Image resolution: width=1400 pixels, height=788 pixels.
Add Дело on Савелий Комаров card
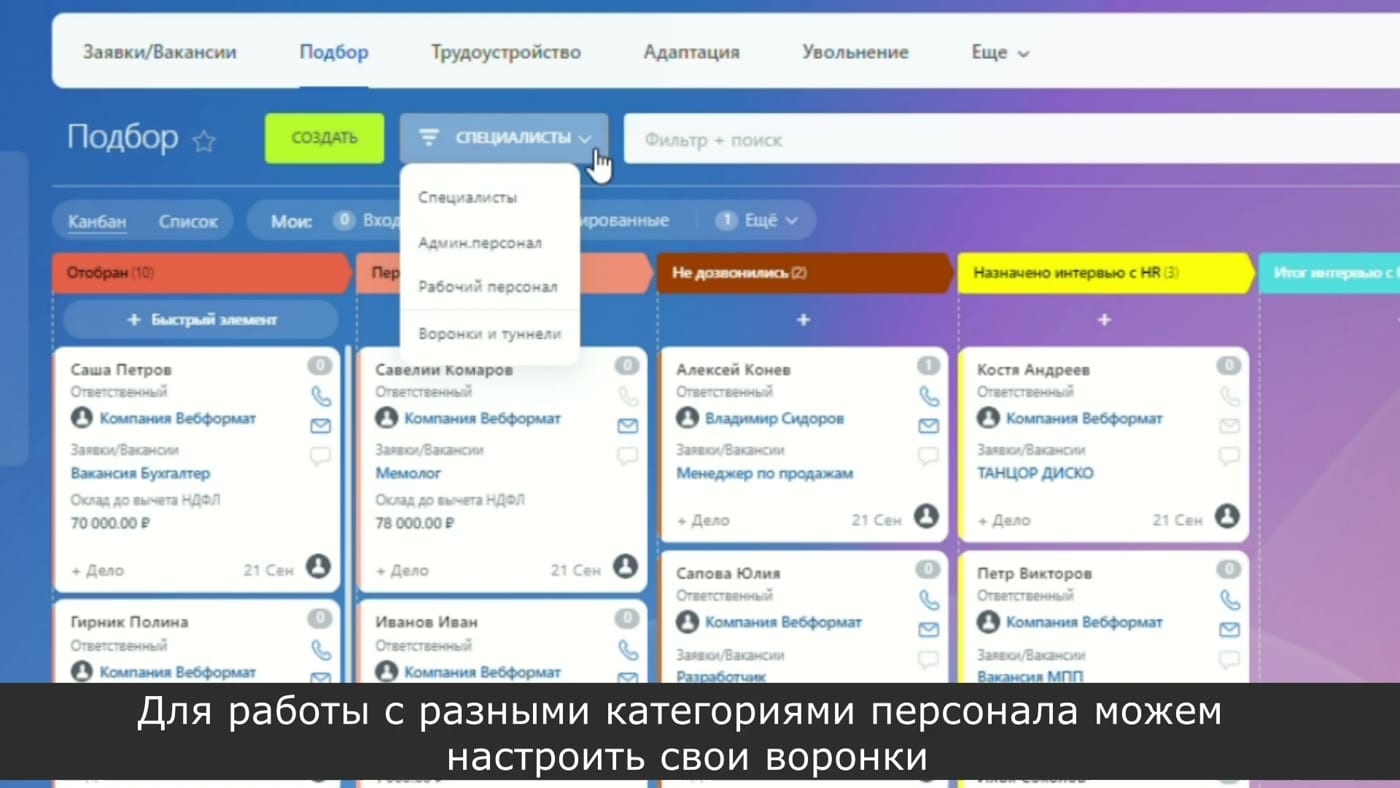pyautogui.click(x=402, y=570)
